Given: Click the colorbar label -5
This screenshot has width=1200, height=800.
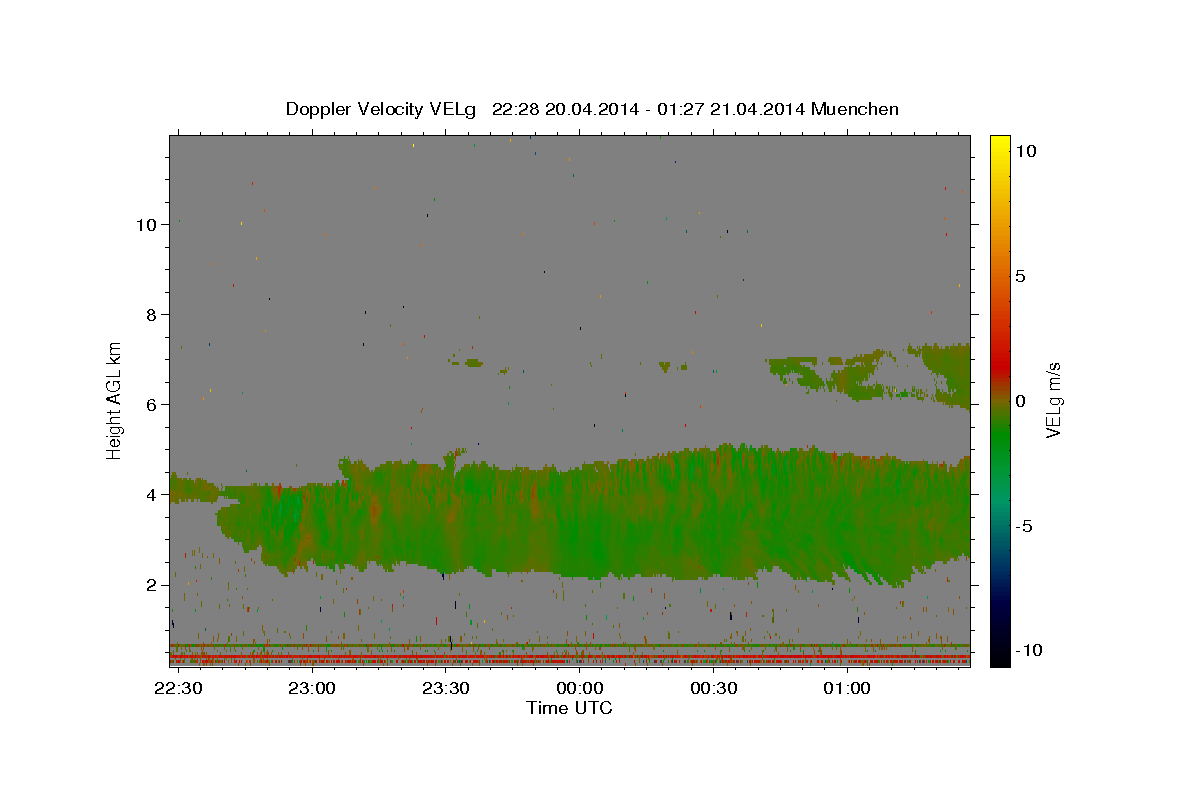Looking at the screenshot, I should [x=1024, y=526].
